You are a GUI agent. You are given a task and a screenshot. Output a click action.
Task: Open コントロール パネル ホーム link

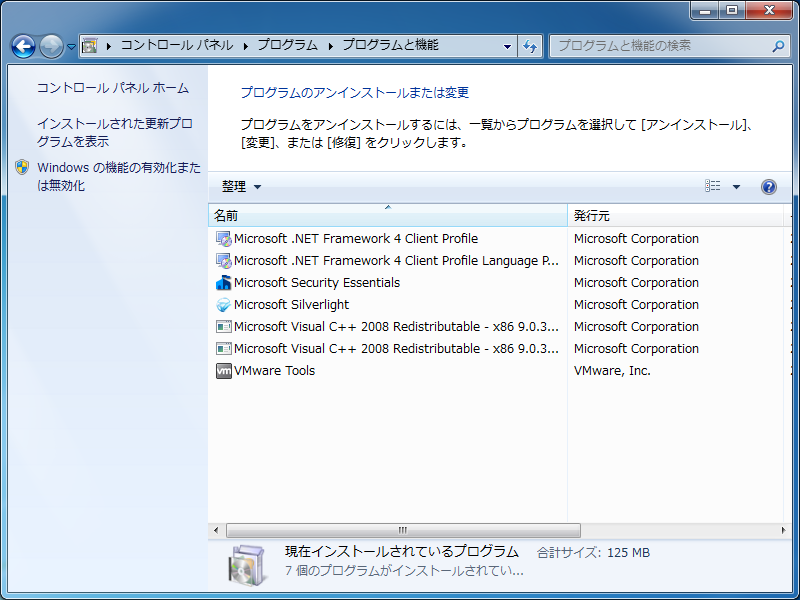click(113, 88)
